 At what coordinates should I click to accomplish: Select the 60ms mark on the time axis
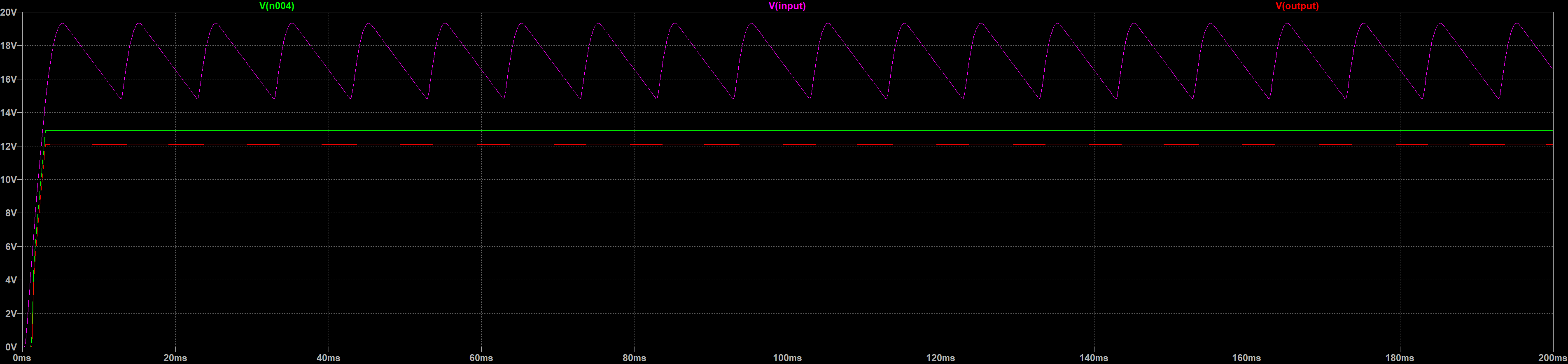point(481,358)
